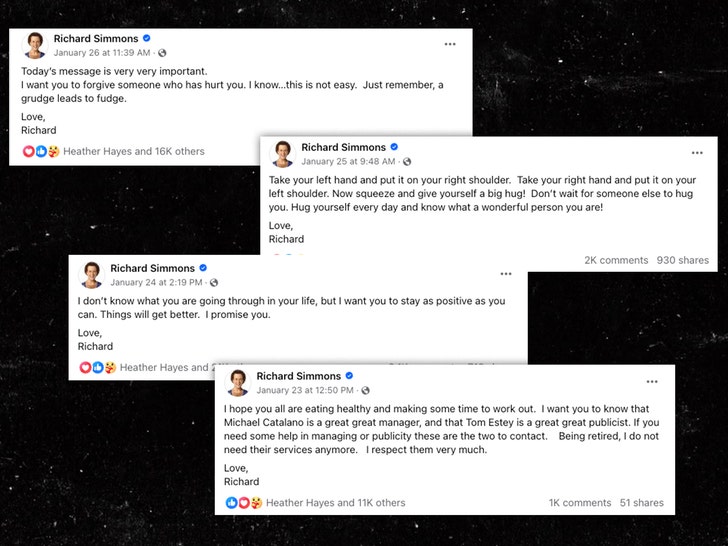
Task: Click the profile picture on the January 25 post
Action: click(x=283, y=154)
